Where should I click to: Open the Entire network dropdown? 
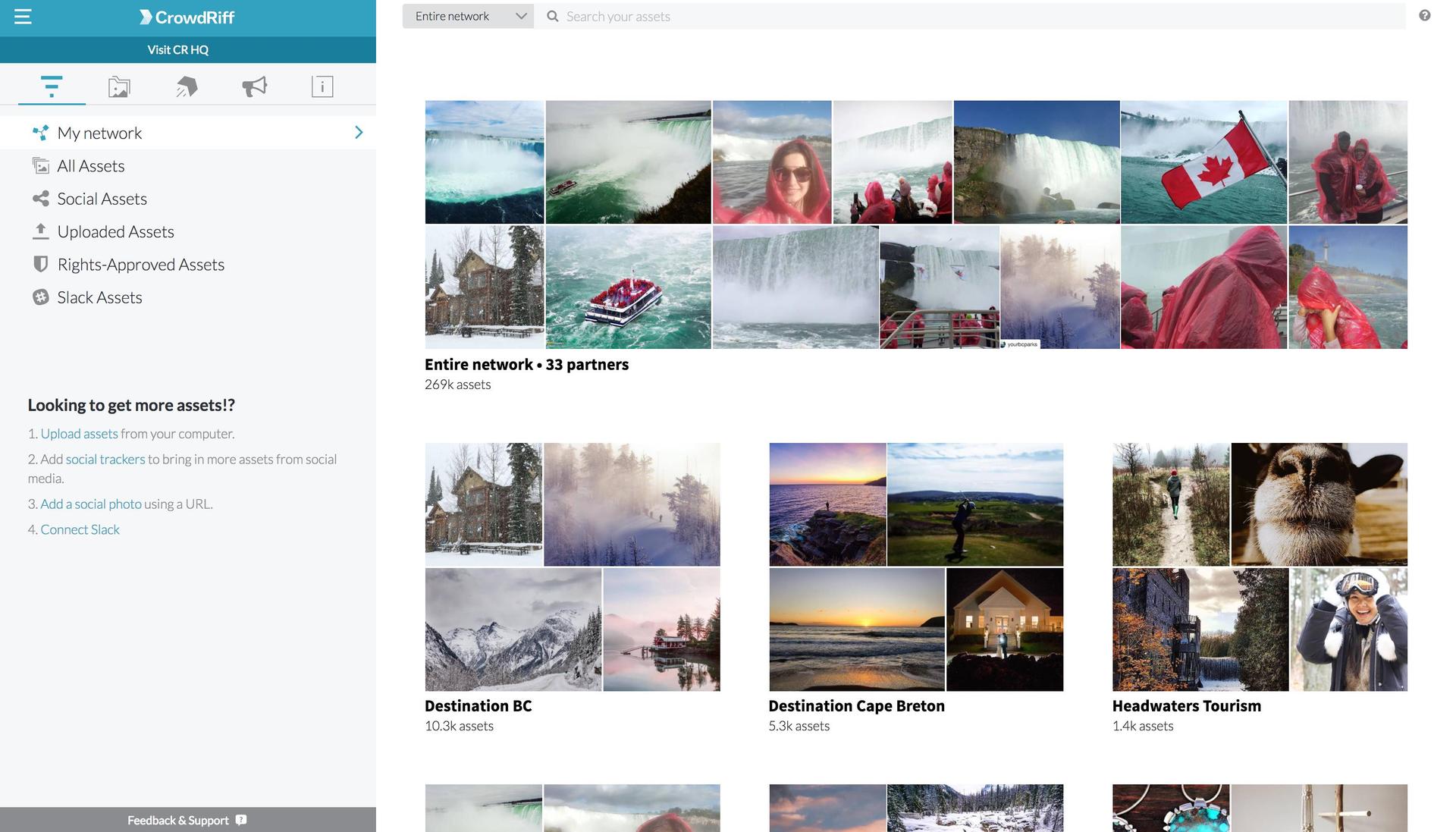[x=469, y=16]
